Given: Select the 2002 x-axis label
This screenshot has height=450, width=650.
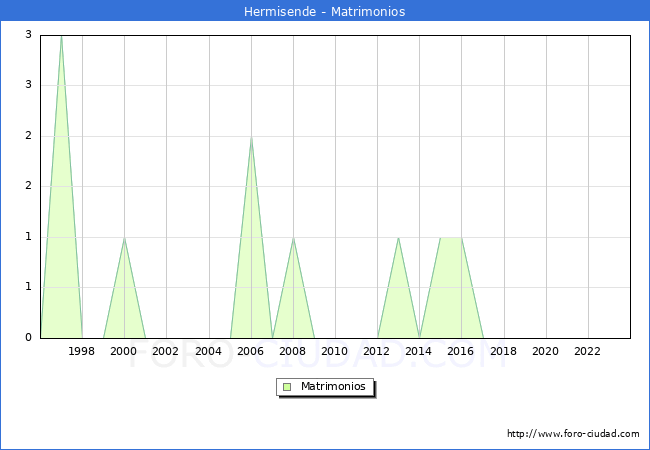Looking at the screenshot, I should click(x=166, y=351).
